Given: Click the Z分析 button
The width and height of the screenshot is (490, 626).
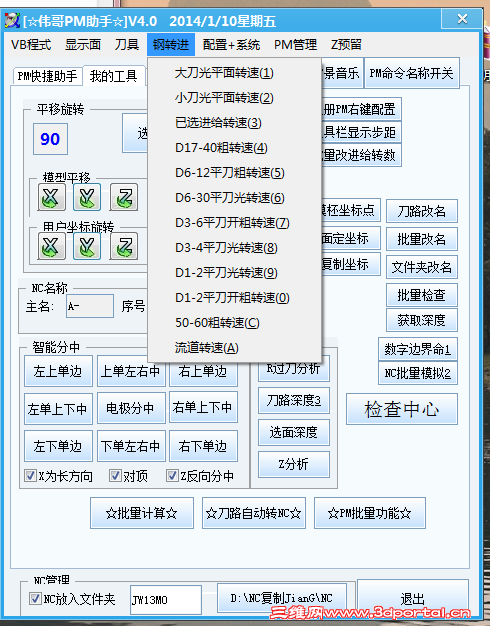Looking at the screenshot, I should pyautogui.click(x=294, y=464).
